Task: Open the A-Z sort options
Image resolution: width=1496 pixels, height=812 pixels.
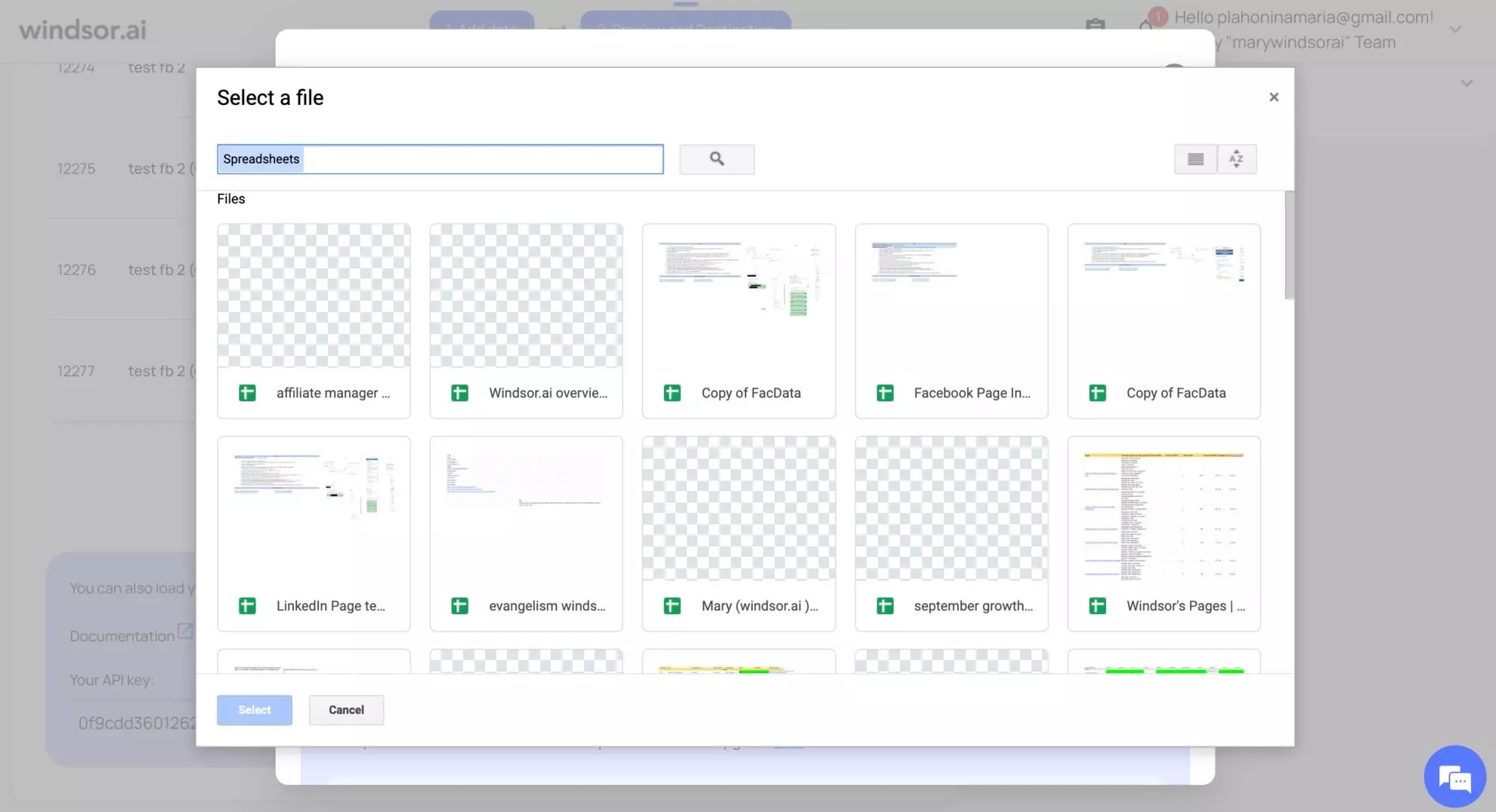Action: [x=1236, y=159]
